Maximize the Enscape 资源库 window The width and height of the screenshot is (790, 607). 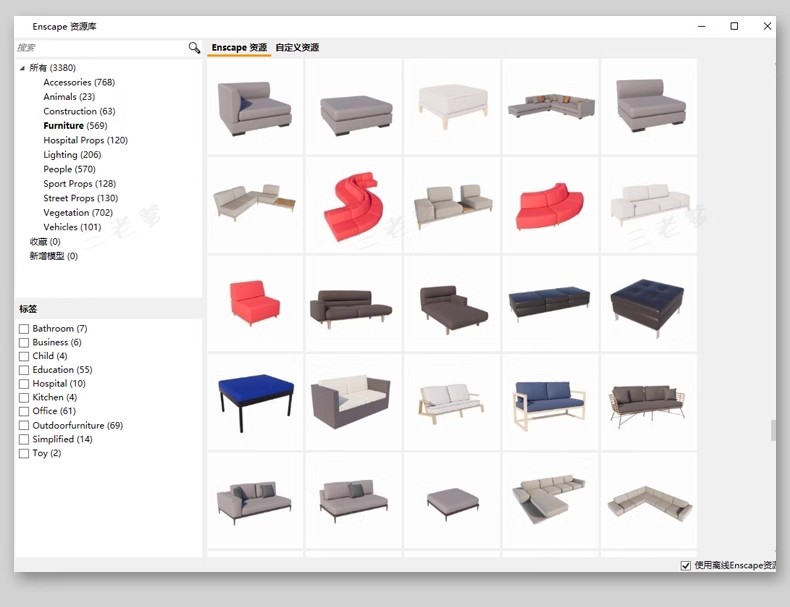(734, 26)
